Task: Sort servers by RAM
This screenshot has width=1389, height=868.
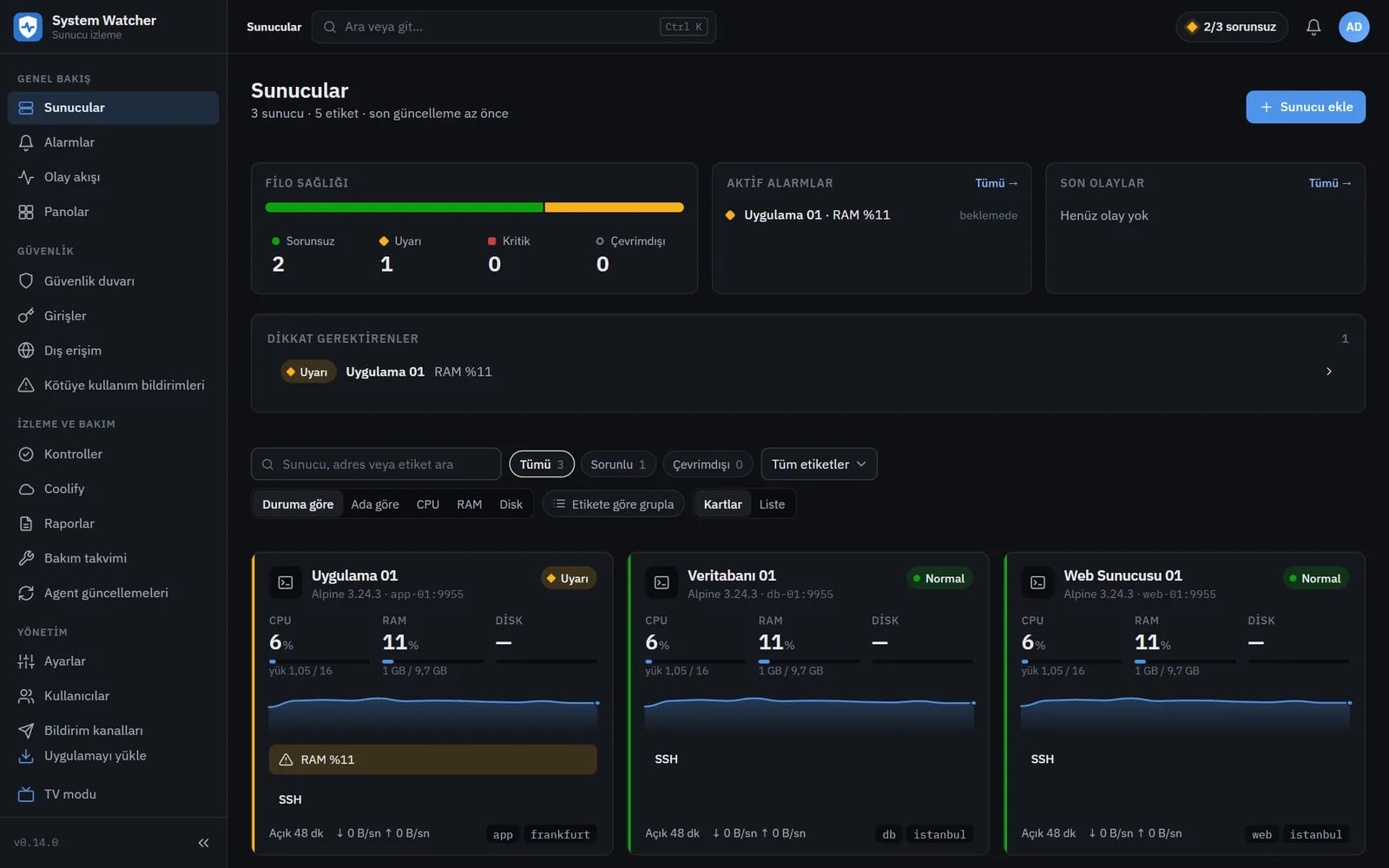Action: pyautogui.click(x=469, y=504)
